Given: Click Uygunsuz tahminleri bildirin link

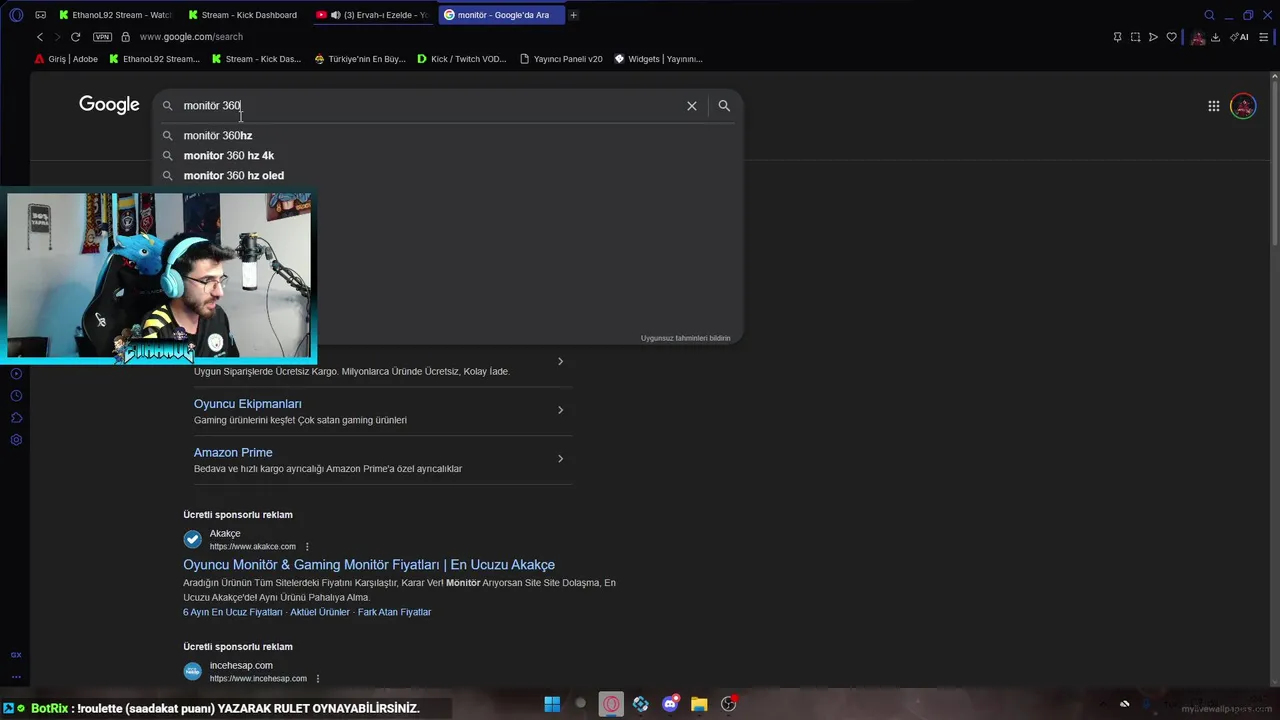Looking at the screenshot, I should click(685, 338).
